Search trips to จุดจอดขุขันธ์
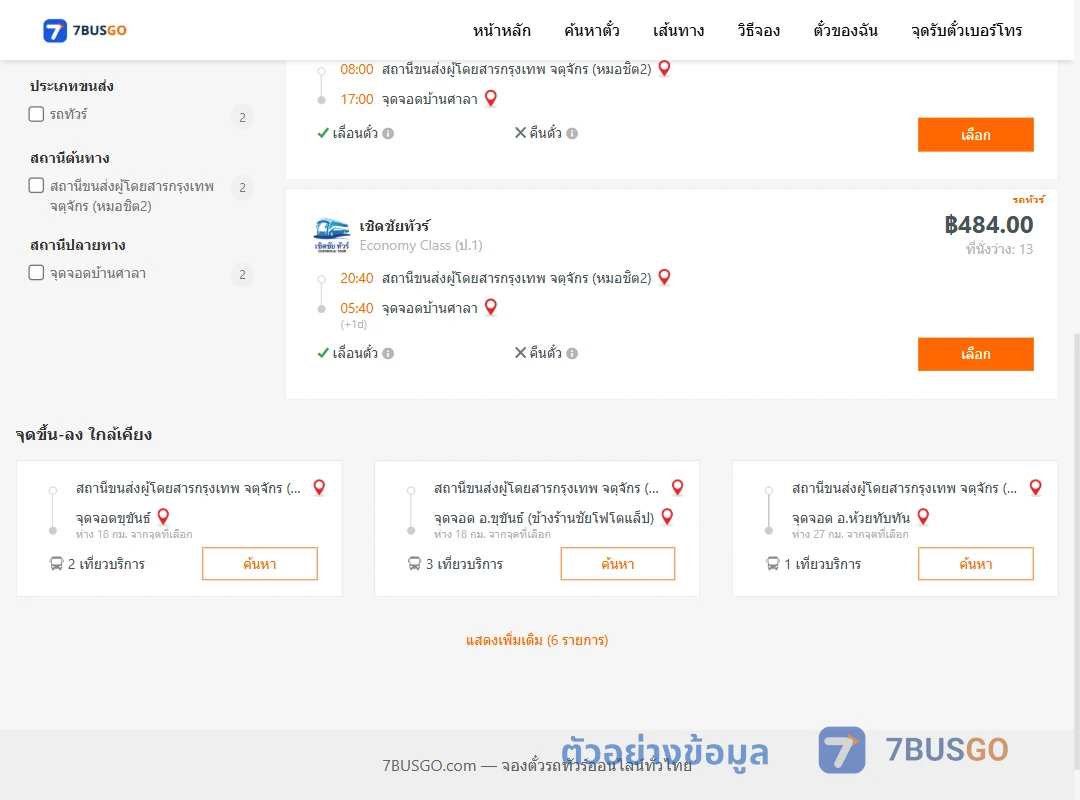1080x800 pixels. 260,564
